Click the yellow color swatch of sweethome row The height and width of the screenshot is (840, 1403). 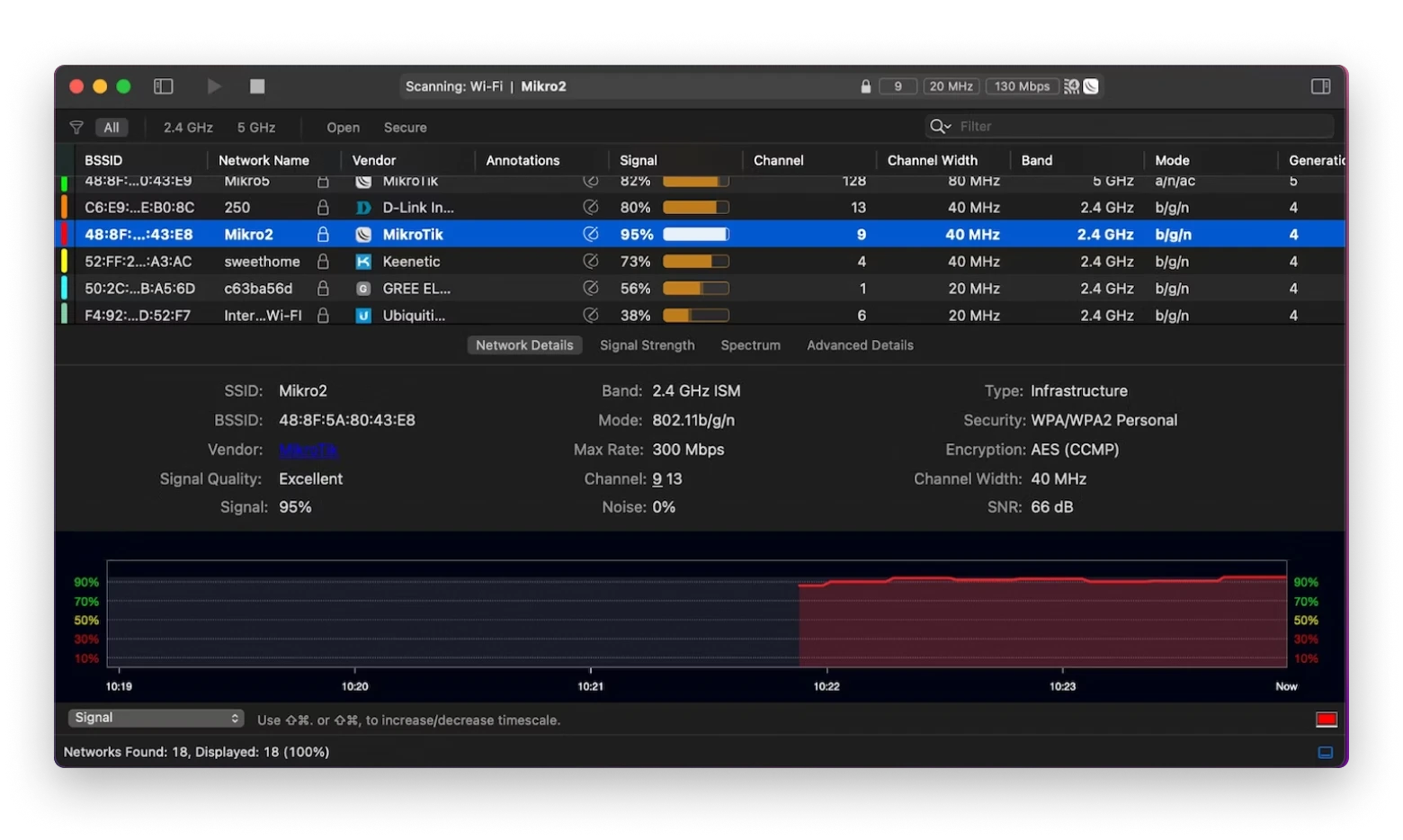[65, 262]
